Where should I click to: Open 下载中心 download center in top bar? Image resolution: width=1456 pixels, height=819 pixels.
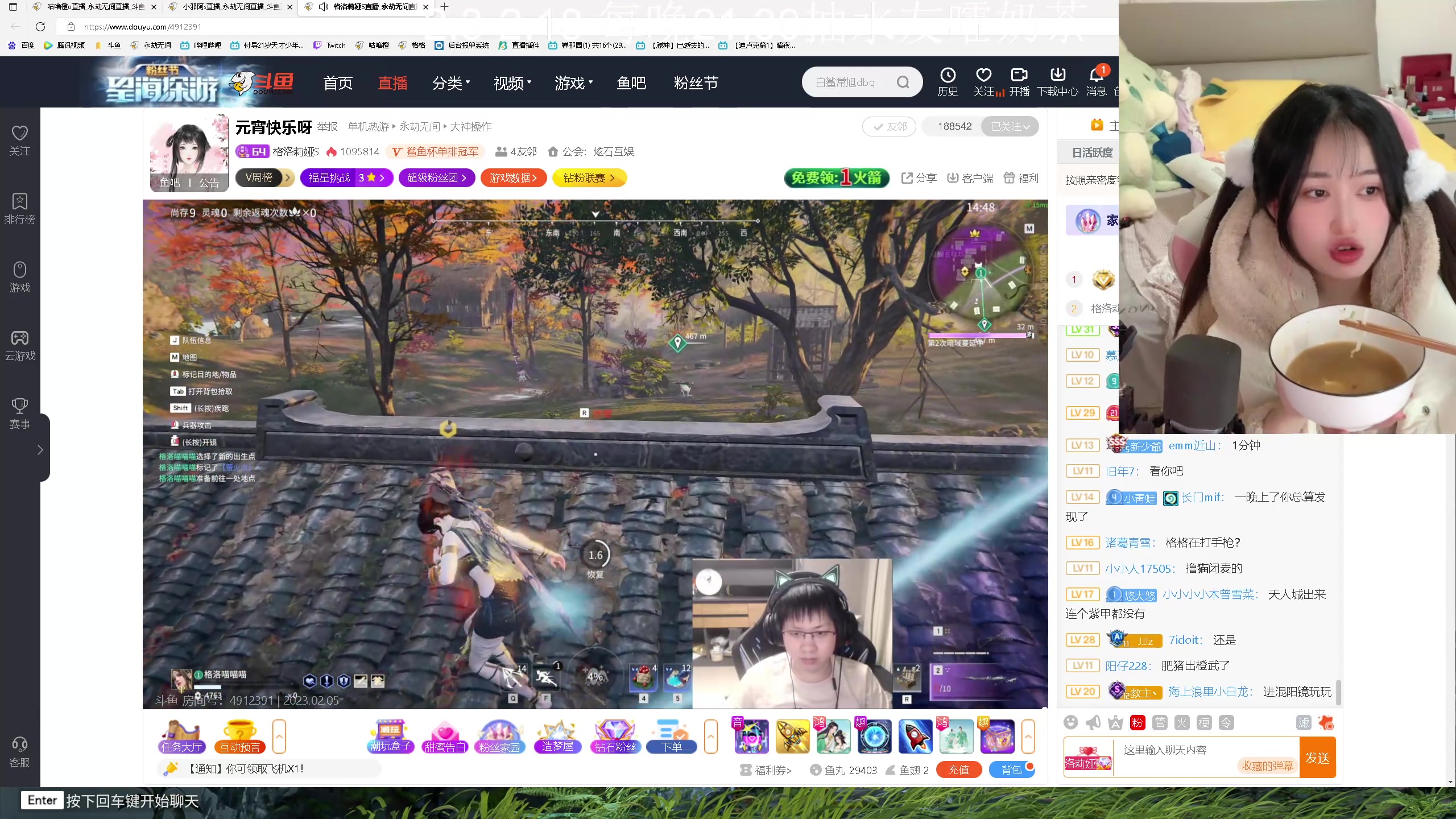[1057, 81]
